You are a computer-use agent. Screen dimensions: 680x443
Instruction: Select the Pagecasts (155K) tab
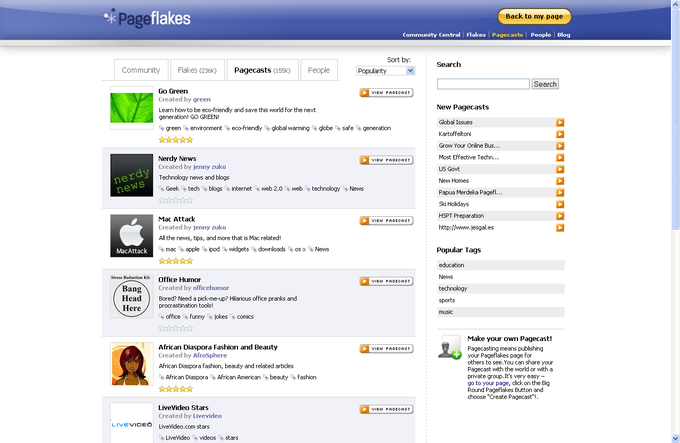coord(262,70)
